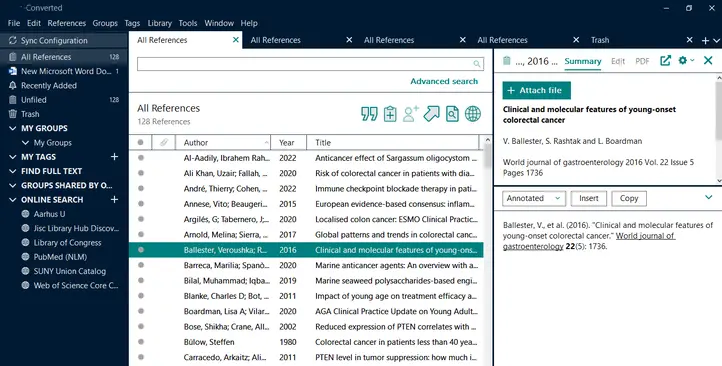Open reference in new window icon

pyautogui.click(x=665, y=61)
